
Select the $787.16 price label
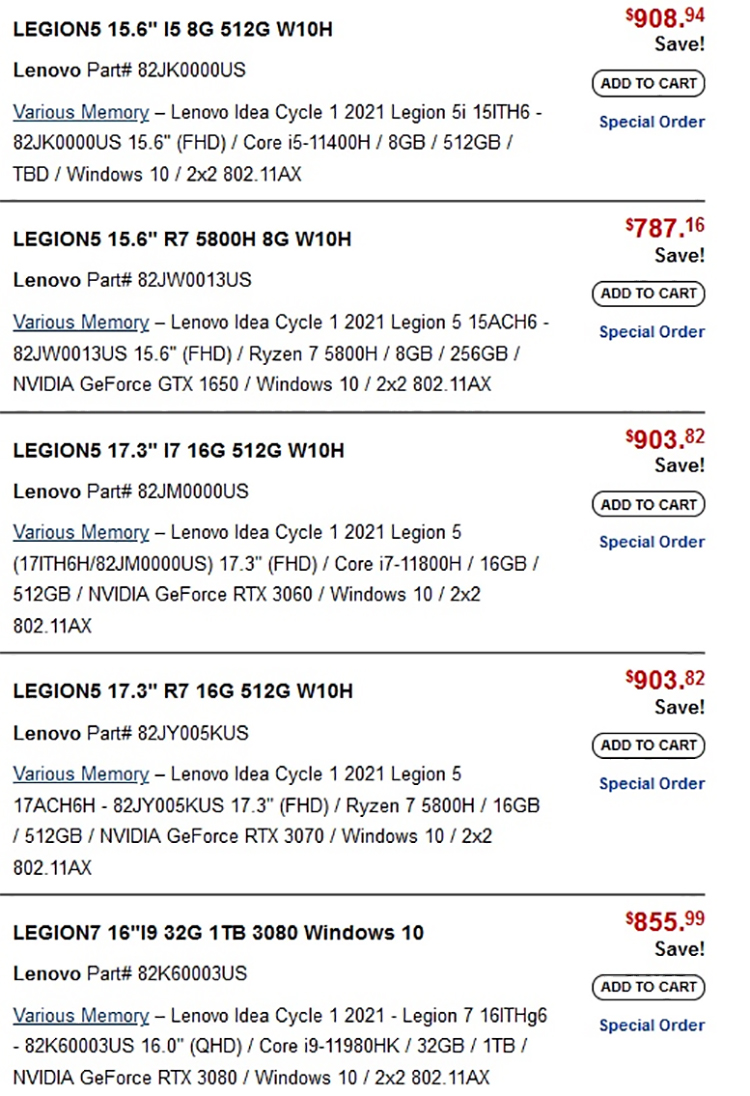point(665,228)
